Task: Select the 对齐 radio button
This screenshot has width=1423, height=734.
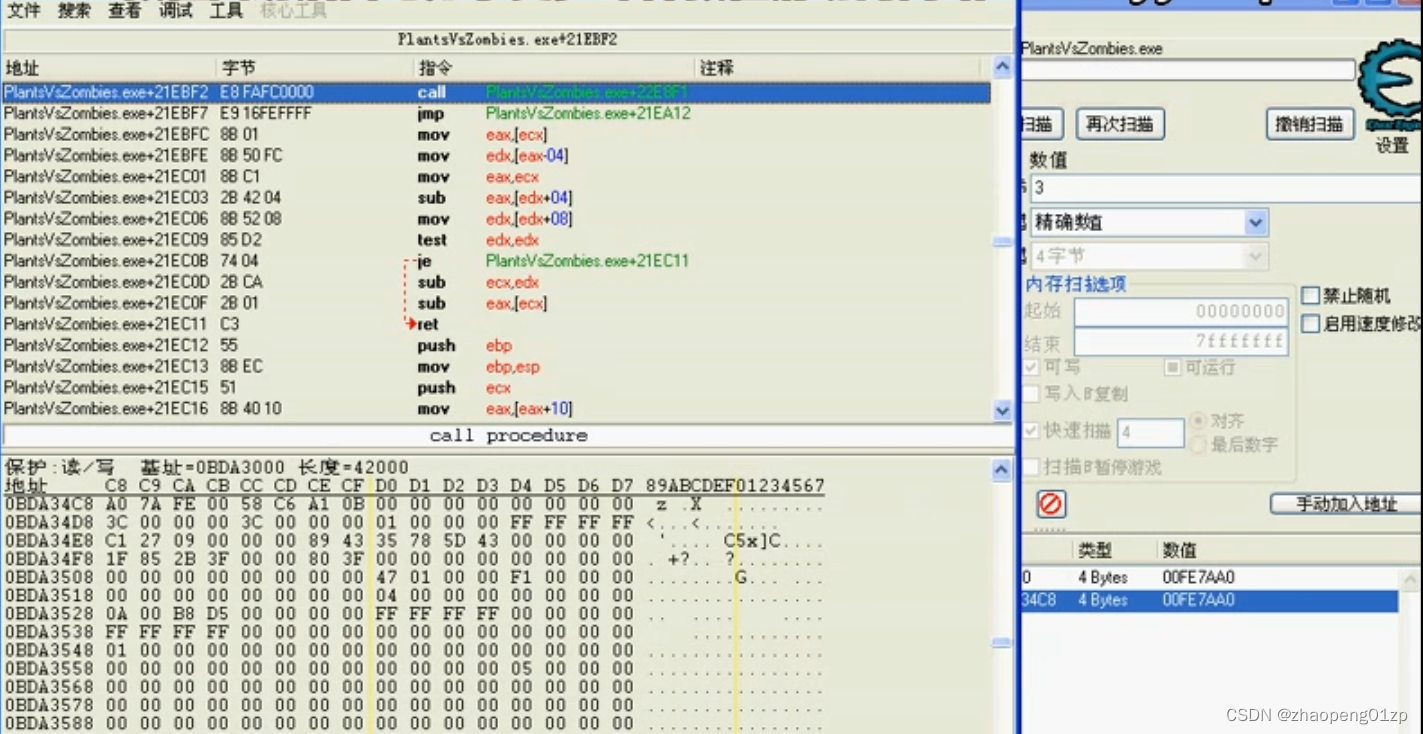Action: (x=1197, y=420)
